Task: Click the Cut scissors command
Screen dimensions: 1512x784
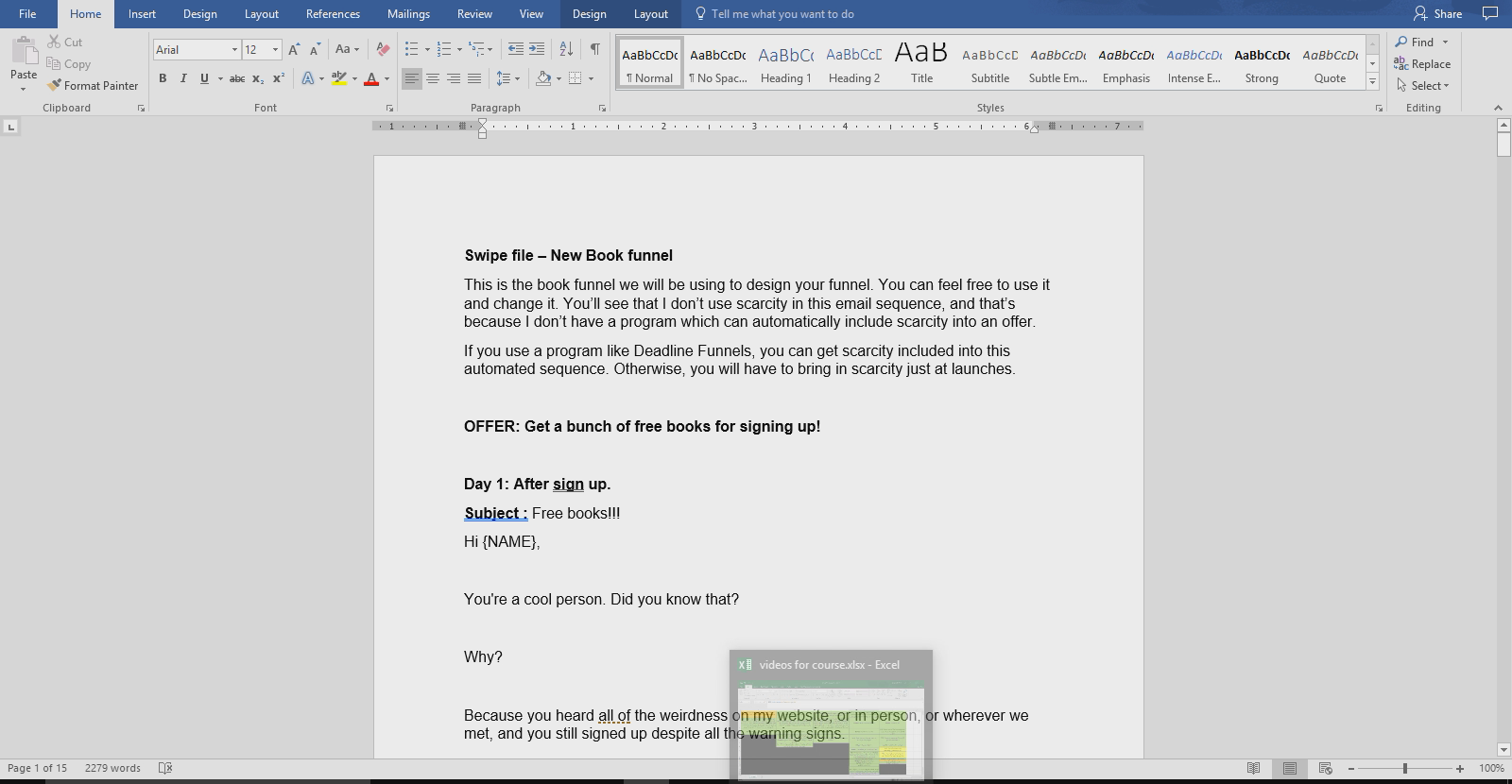Action: (64, 43)
